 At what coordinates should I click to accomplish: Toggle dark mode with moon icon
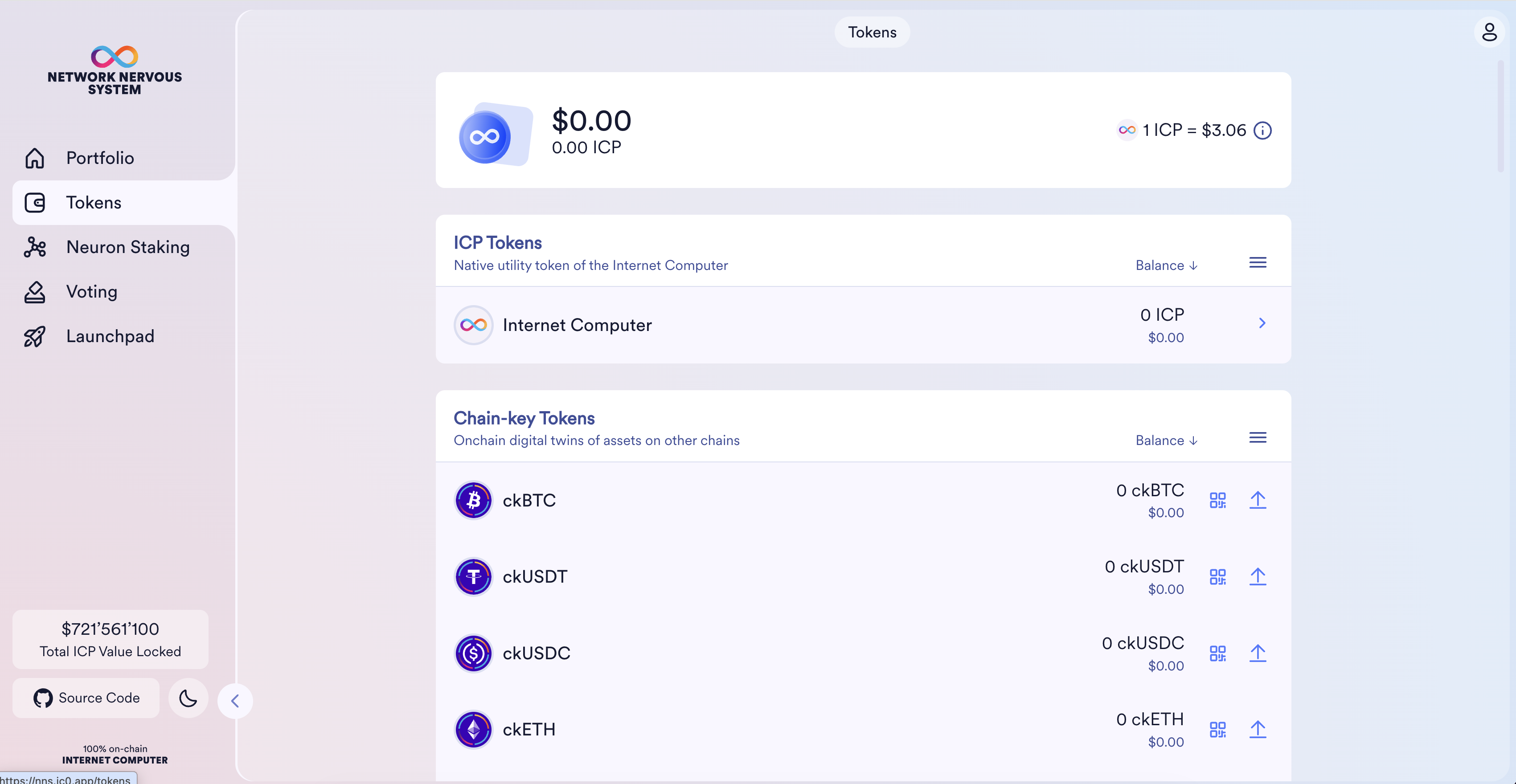[x=188, y=698]
